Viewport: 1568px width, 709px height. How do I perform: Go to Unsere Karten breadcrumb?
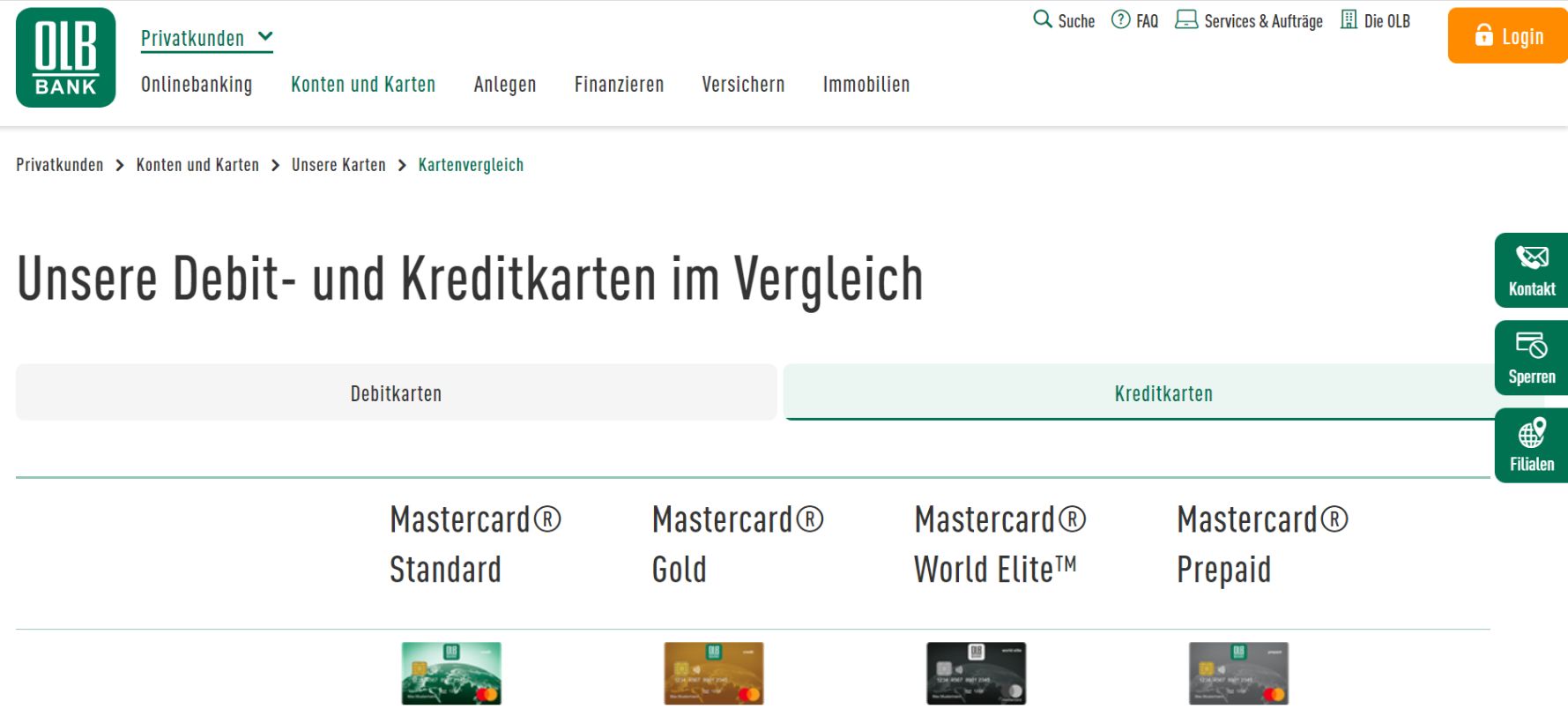[x=338, y=165]
